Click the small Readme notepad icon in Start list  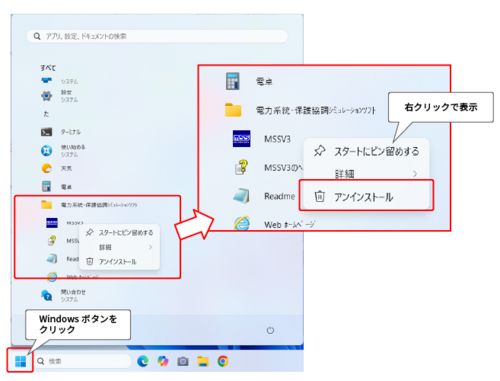click(52, 259)
